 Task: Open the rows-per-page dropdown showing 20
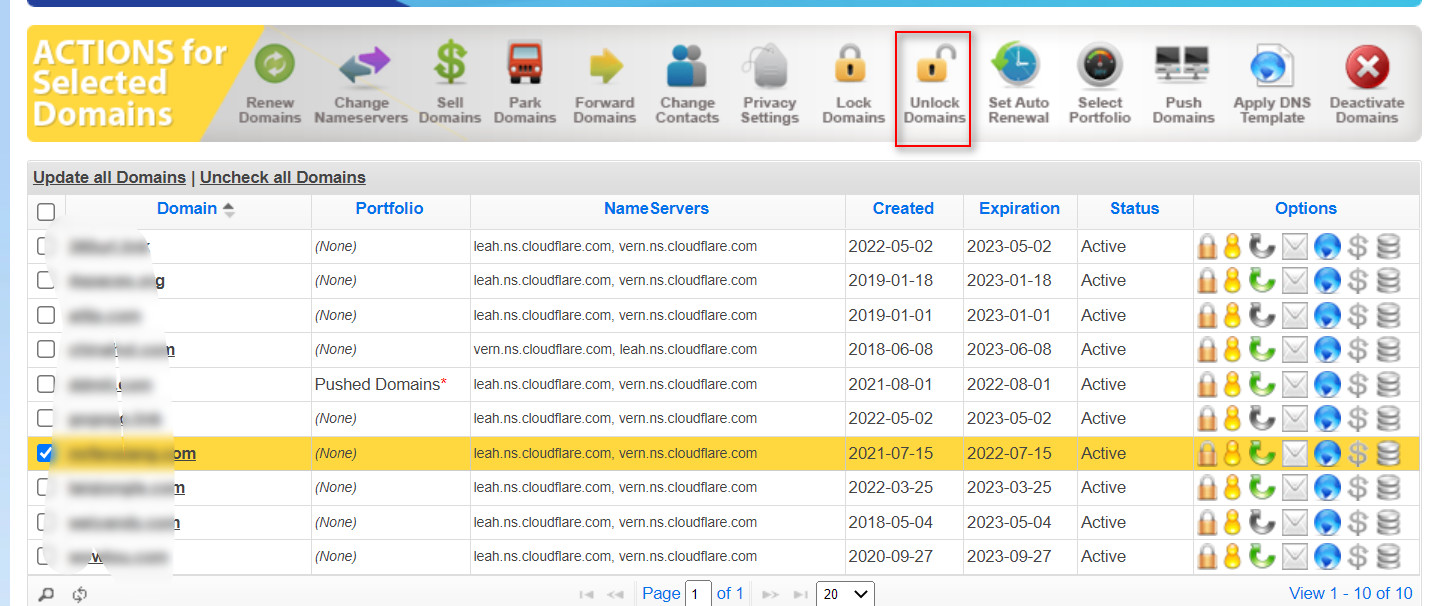845,594
